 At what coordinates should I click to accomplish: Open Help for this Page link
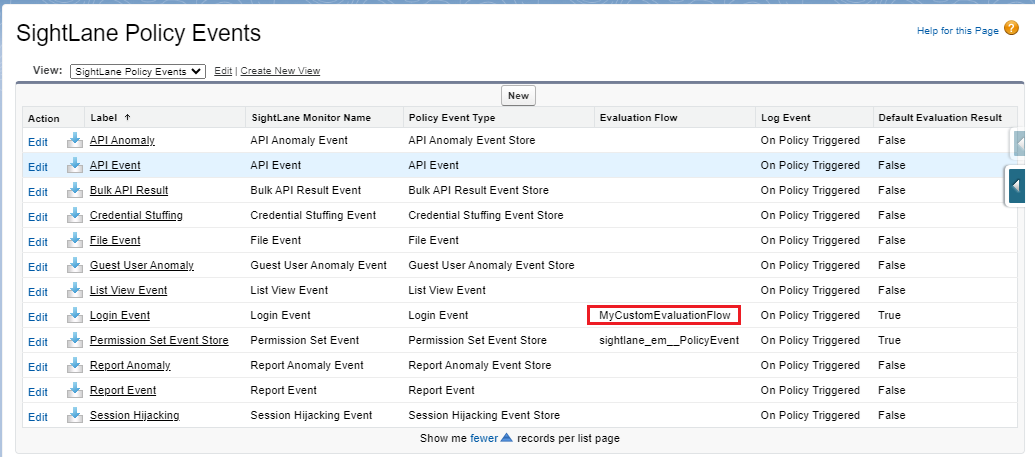pos(957,30)
